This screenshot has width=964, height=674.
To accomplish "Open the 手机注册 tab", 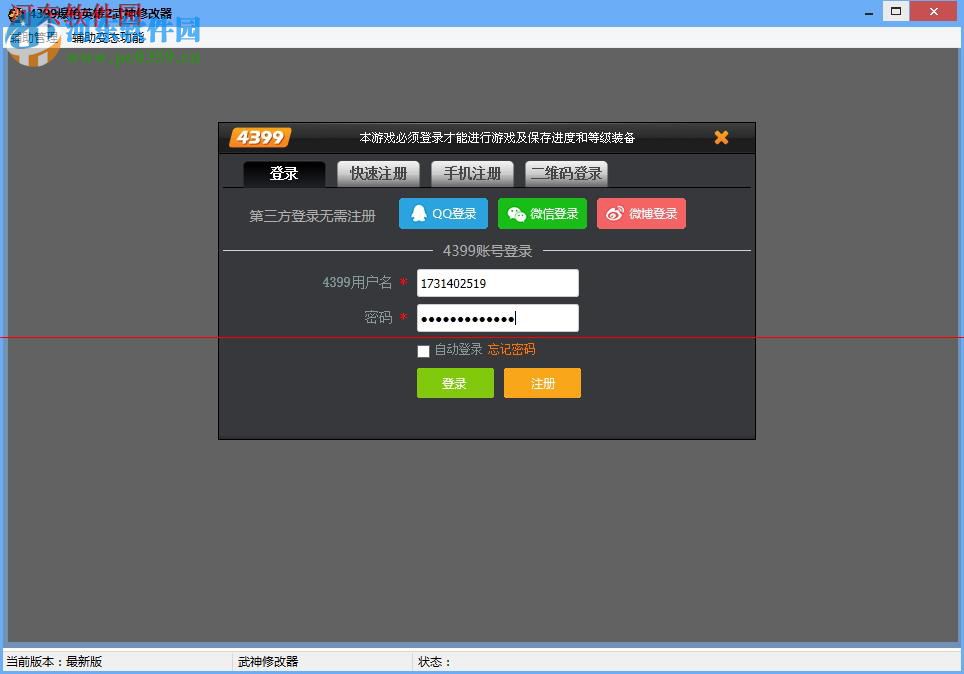I will click(x=472, y=173).
